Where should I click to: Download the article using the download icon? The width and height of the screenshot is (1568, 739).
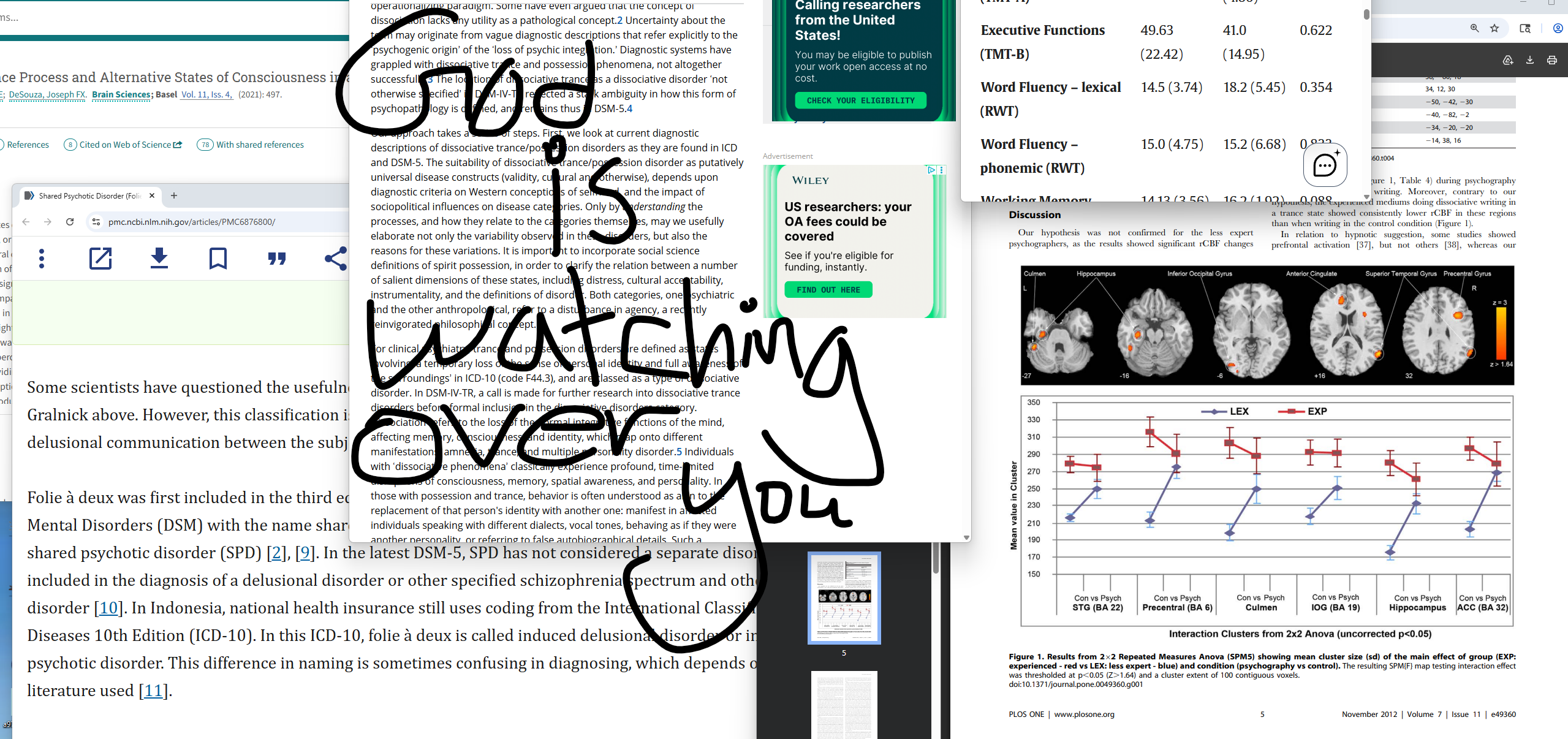point(159,258)
